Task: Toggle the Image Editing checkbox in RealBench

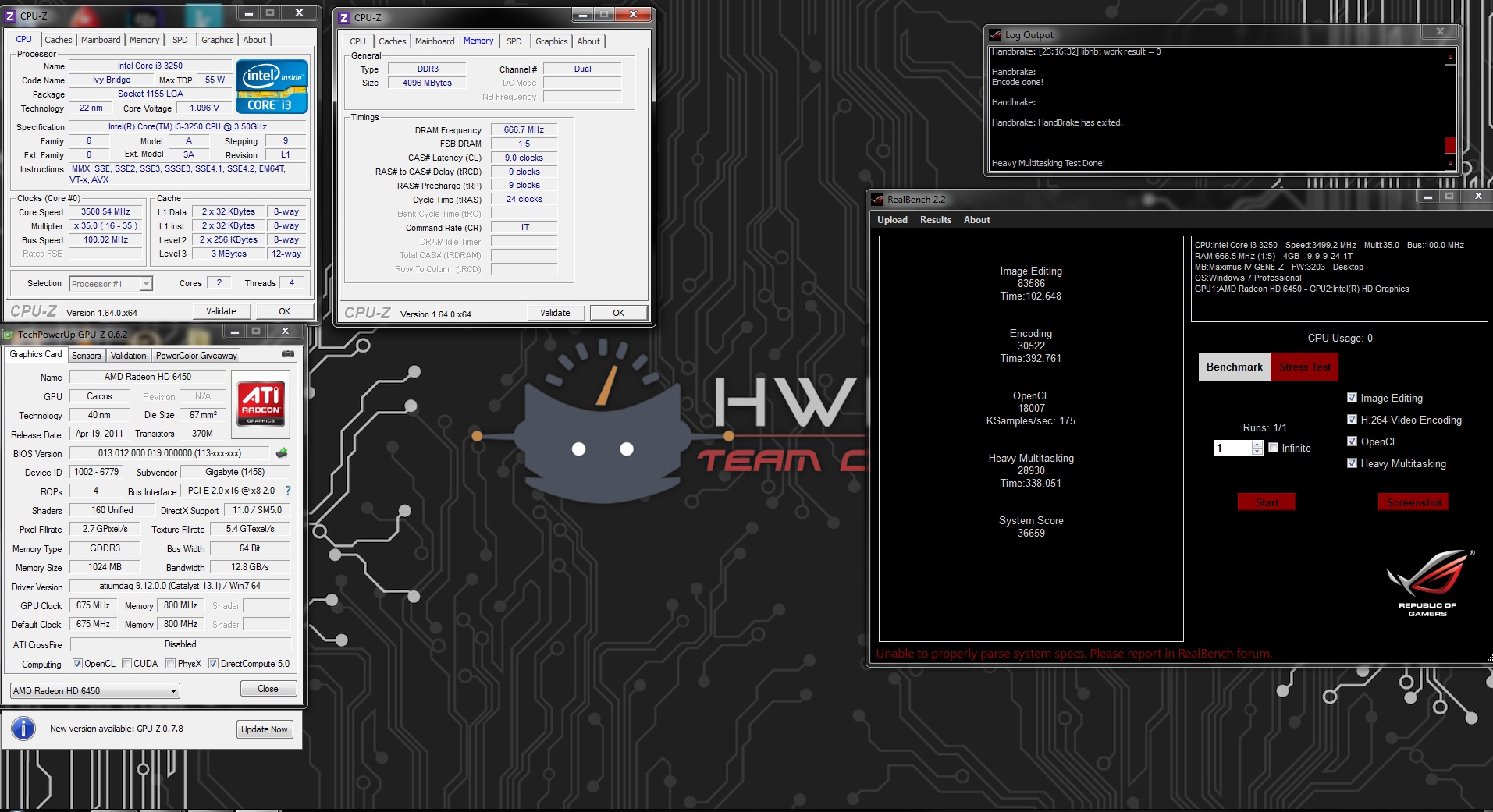Action: click(x=1352, y=398)
